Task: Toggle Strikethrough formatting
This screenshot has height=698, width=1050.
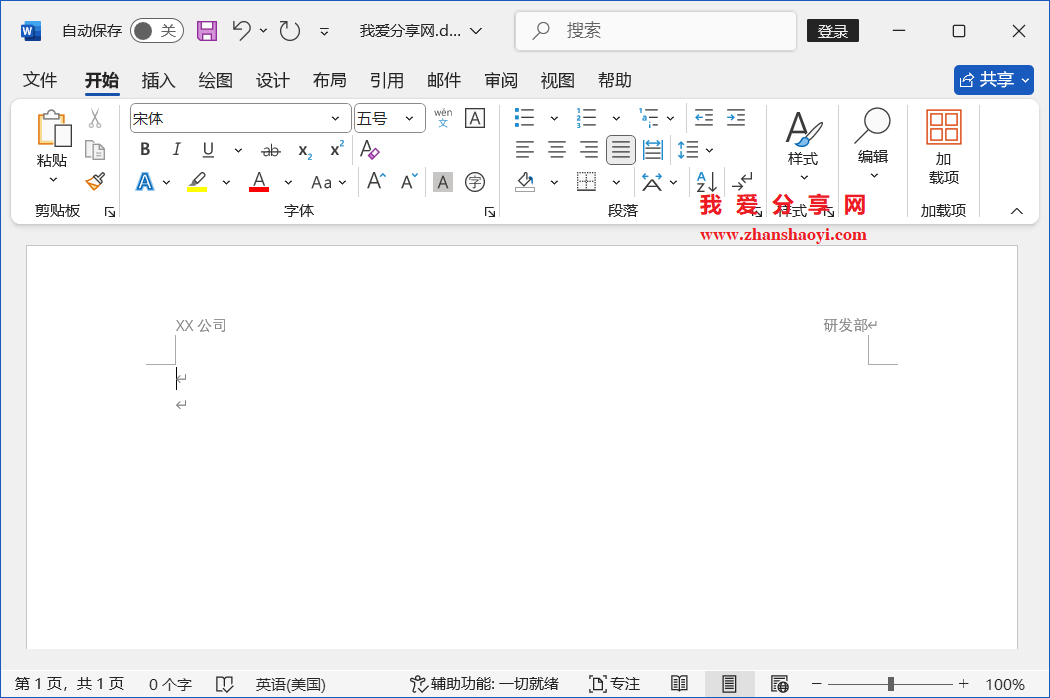Action: tap(271, 150)
